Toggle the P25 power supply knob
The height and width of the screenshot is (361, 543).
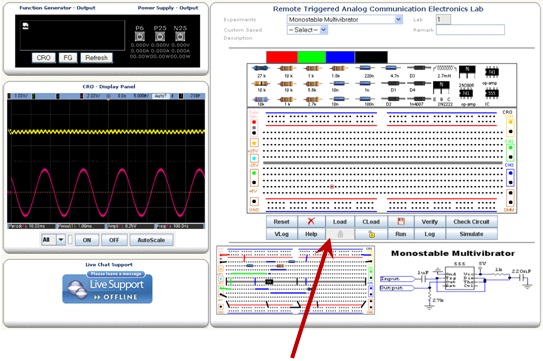pos(160,36)
